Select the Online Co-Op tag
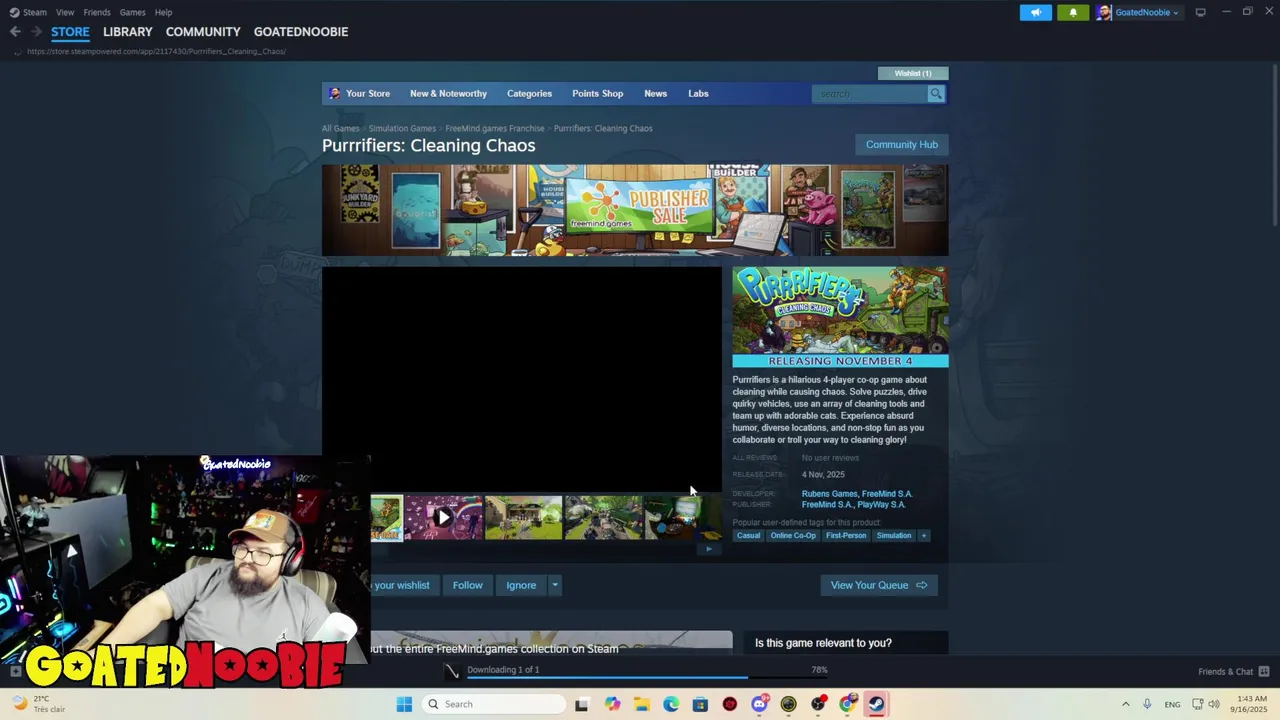This screenshot has width=1280, height=720. 793,536
